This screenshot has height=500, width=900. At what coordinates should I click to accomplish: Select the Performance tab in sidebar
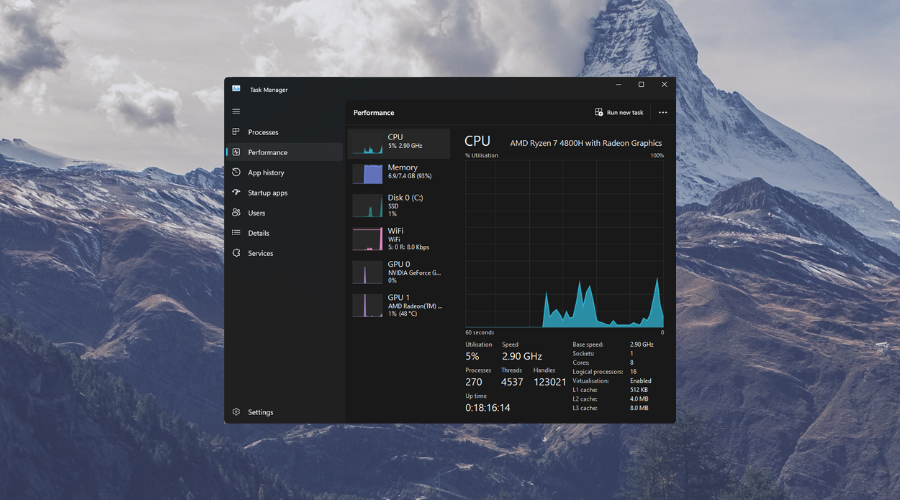[267, 152]
